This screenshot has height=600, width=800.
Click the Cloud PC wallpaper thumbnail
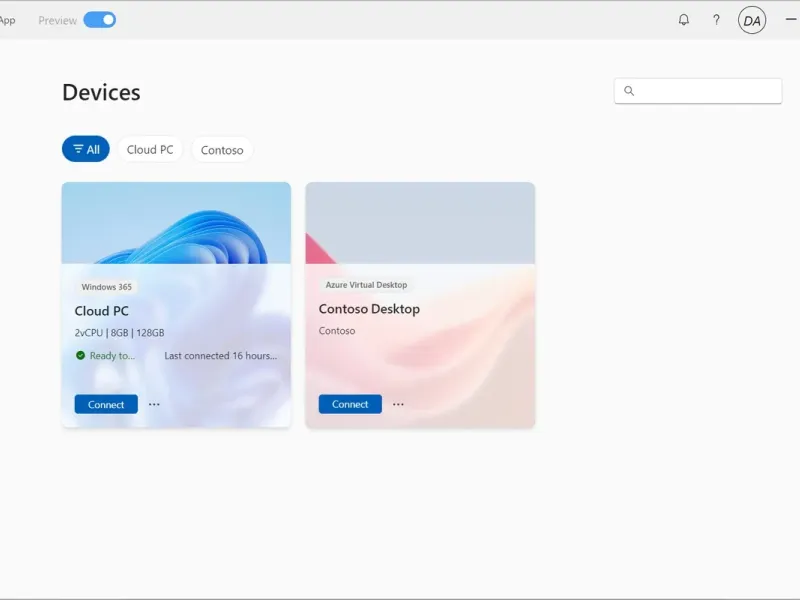coord(177,223)
